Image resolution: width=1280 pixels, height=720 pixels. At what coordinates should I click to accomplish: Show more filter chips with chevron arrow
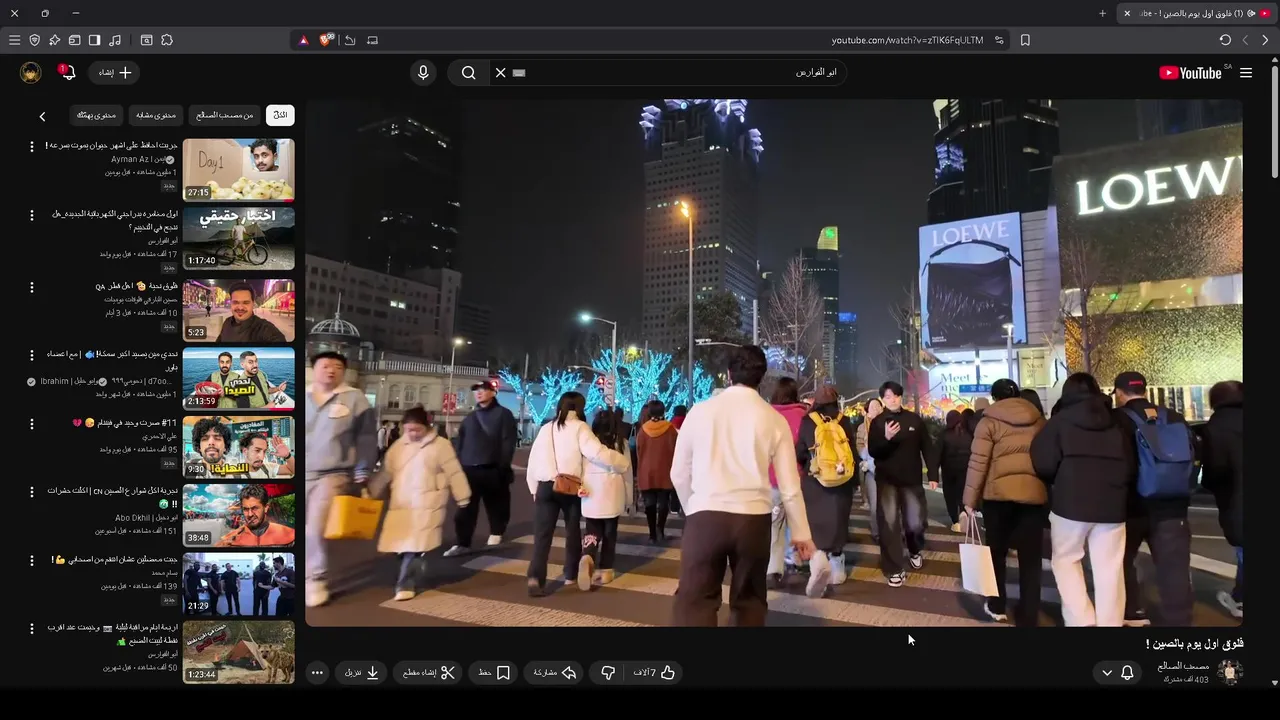(42, 116)
